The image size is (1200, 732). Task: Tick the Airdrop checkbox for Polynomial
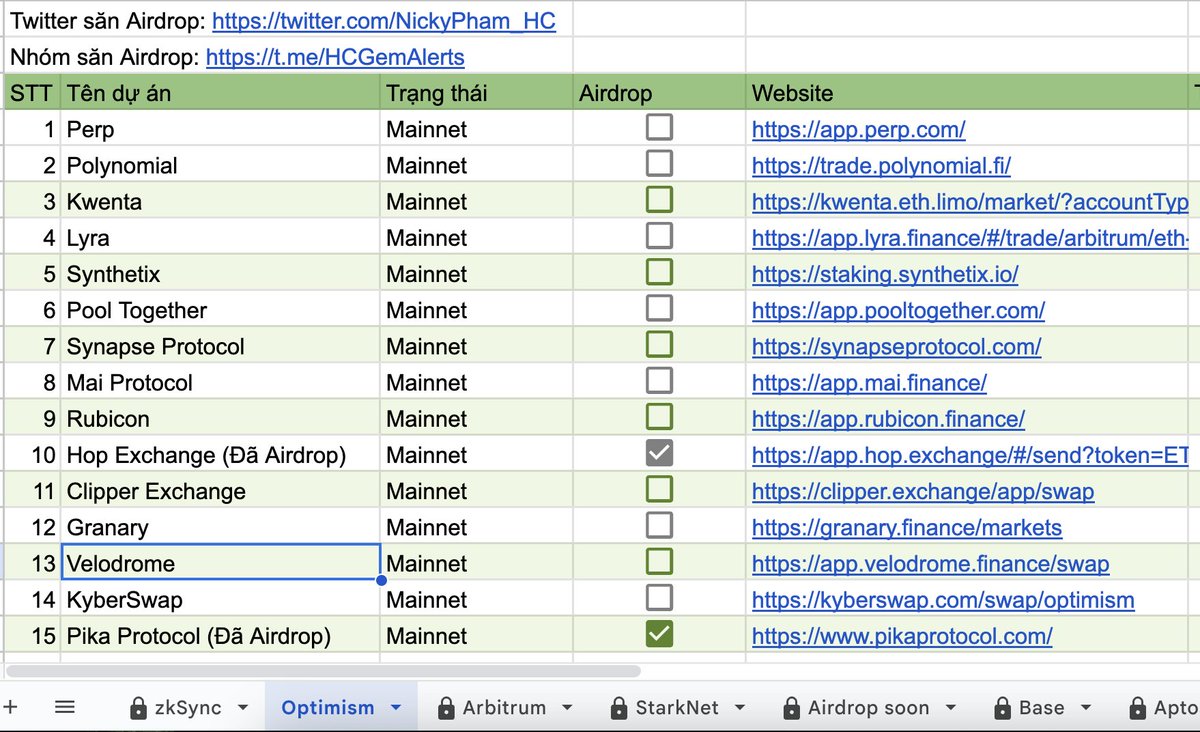(659, 163)
